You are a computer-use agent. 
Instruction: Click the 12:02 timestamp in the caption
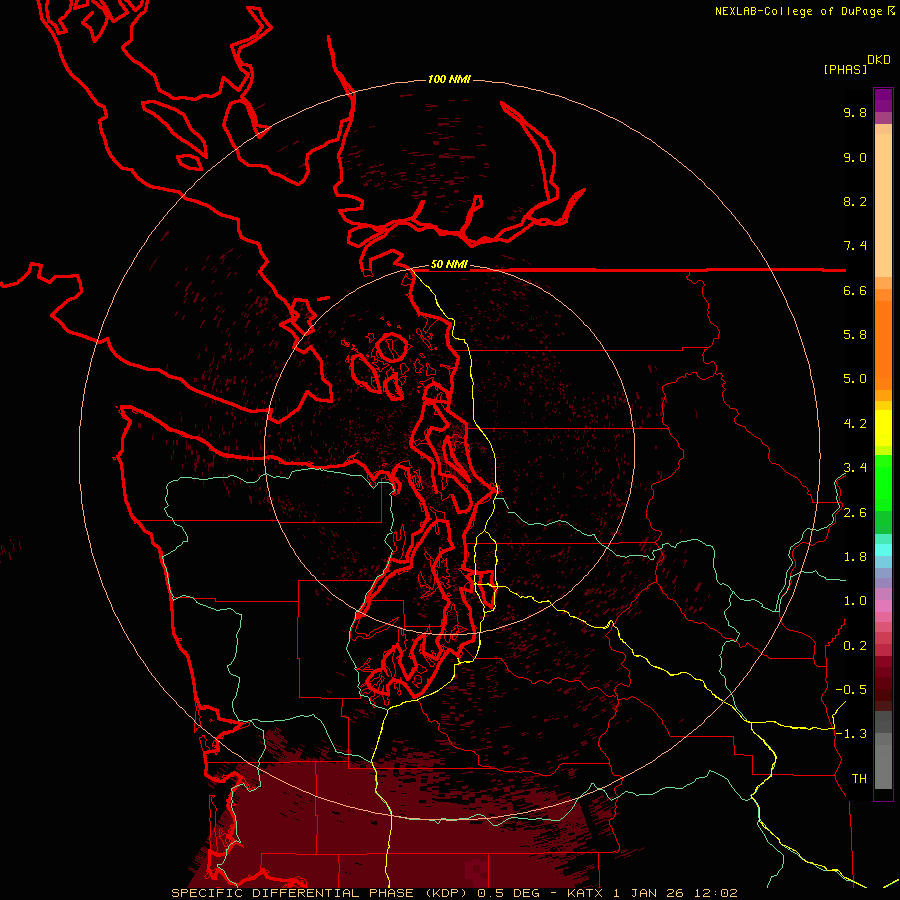(x=716, y=893)
